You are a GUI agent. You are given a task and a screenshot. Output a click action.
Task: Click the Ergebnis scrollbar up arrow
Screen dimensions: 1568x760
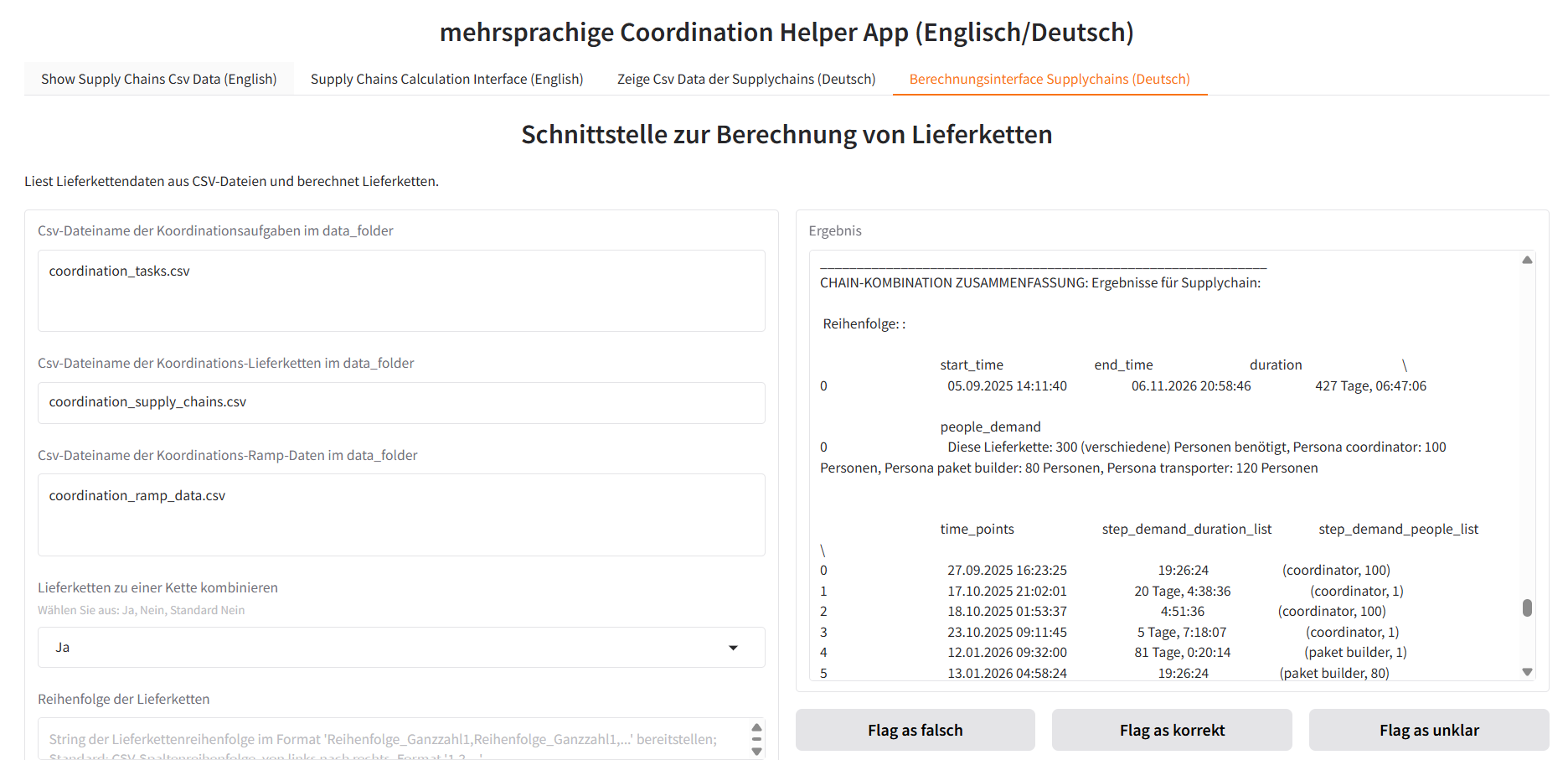click(x=1527, y=260)
